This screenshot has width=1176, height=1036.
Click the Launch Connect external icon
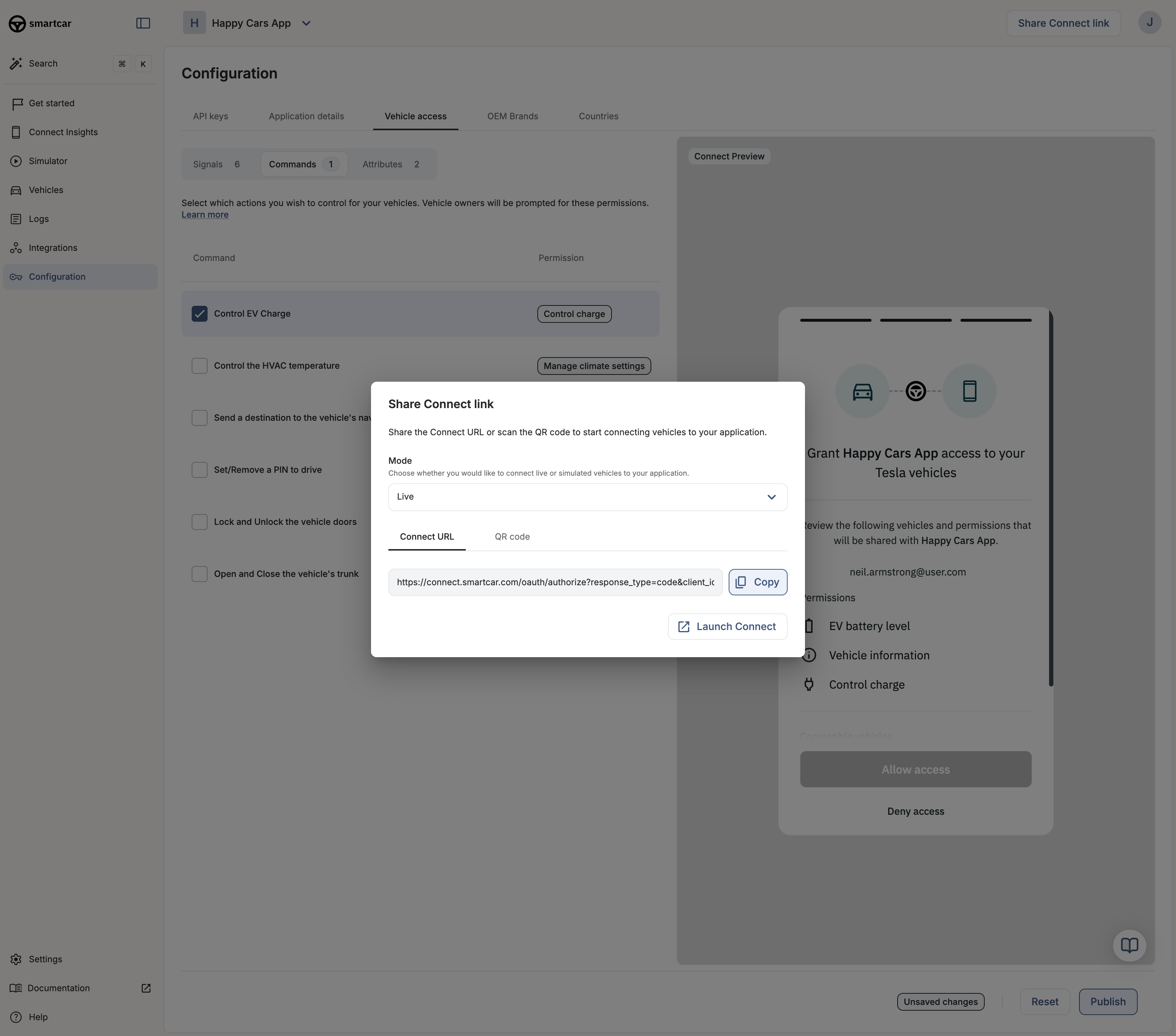tap(683, 626)
